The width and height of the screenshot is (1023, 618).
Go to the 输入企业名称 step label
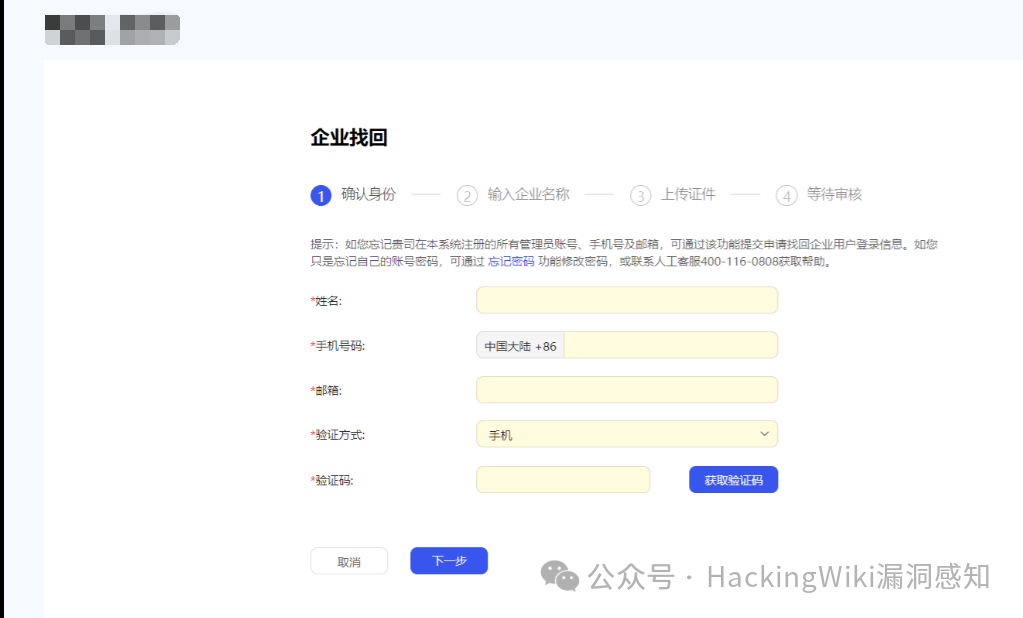pyautogui.click(x=528, y=194)
